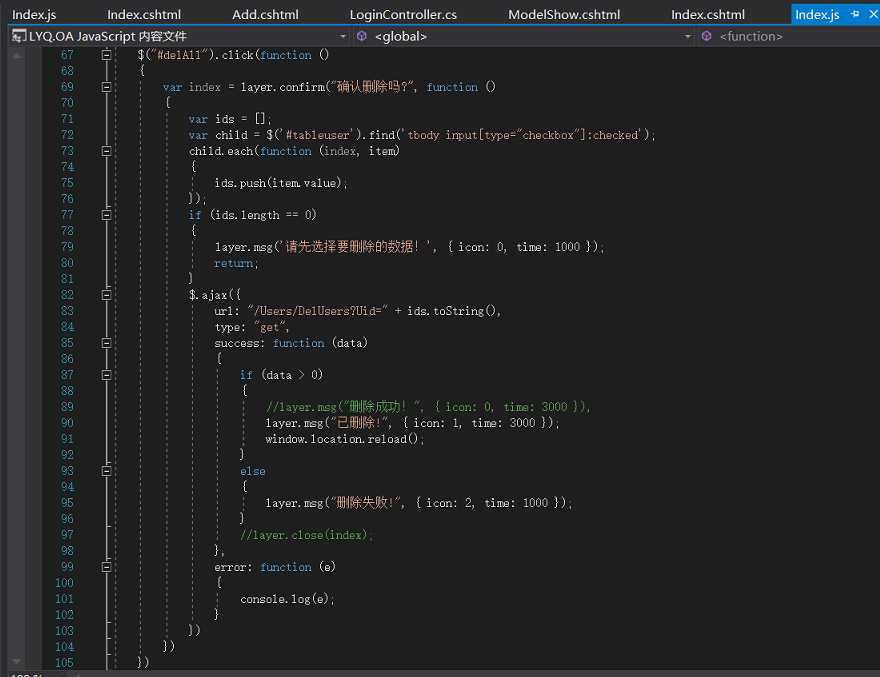Click line number 100 in the gutter

coord(65,583)
